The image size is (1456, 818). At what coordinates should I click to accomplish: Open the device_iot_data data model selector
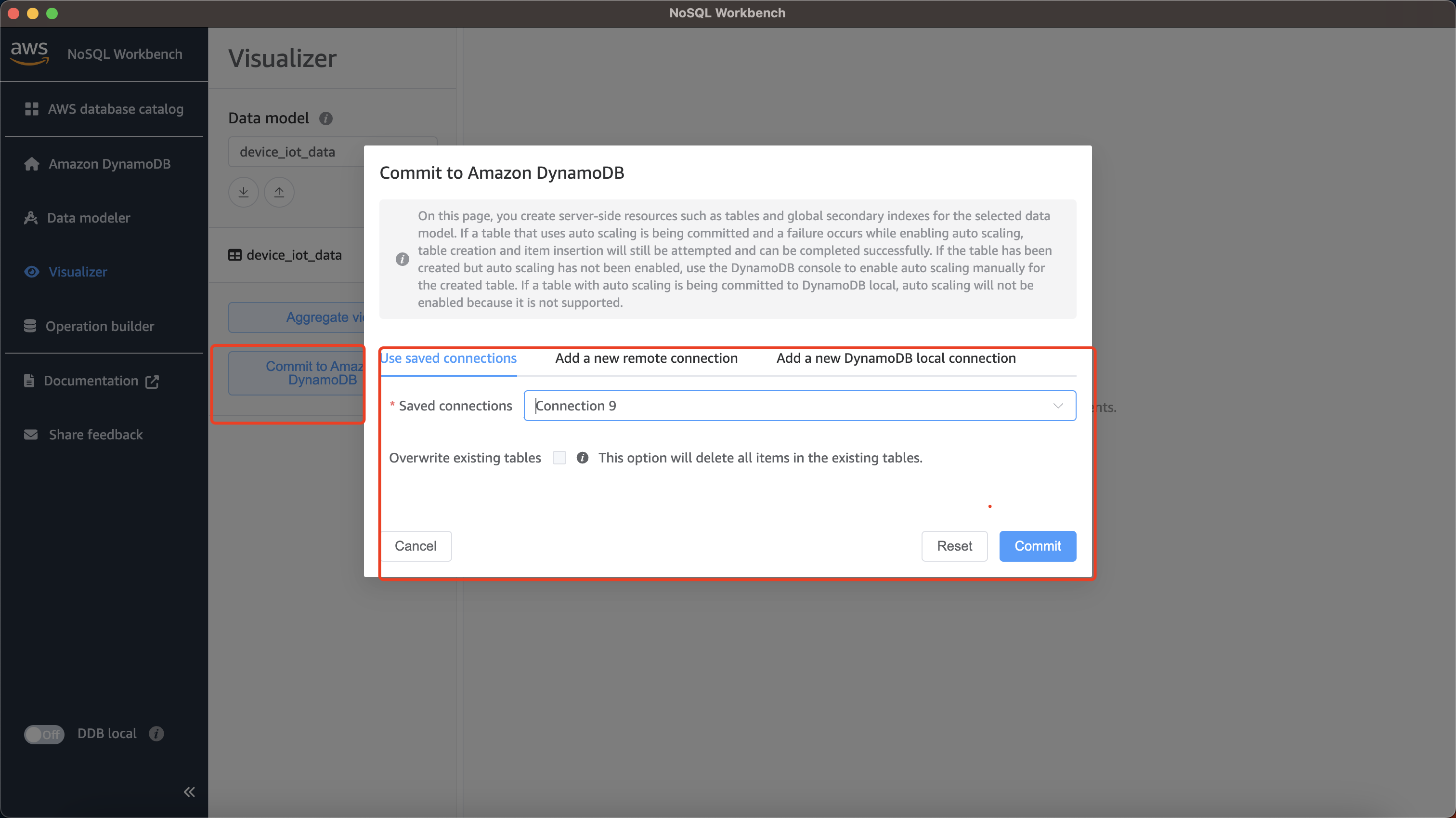click(x=296, y=152)
